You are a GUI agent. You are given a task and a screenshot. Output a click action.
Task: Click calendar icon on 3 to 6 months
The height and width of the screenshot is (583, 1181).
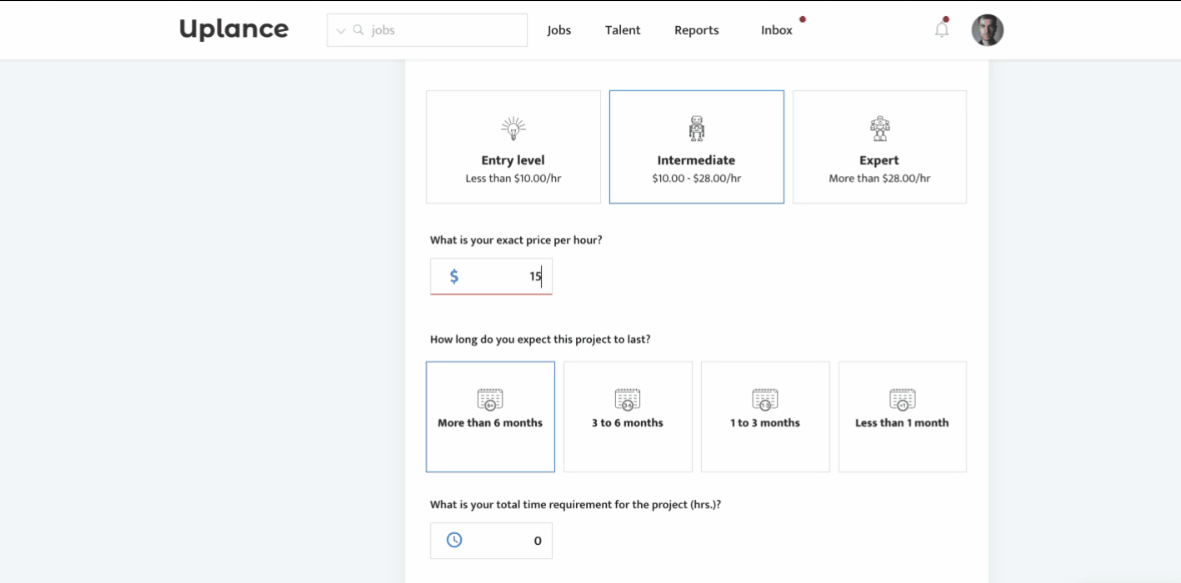(x=627, y=399)
